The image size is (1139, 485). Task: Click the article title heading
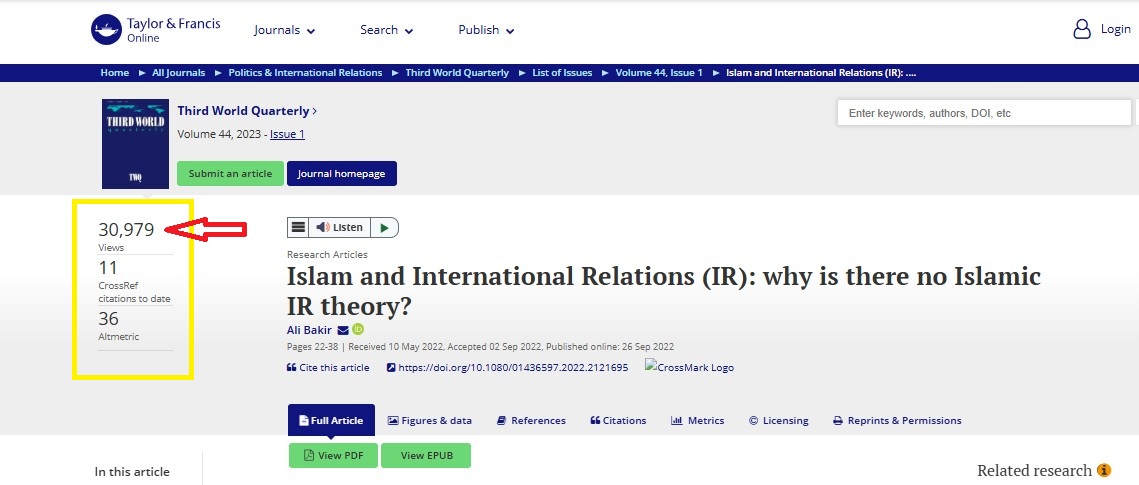point(663,291)
